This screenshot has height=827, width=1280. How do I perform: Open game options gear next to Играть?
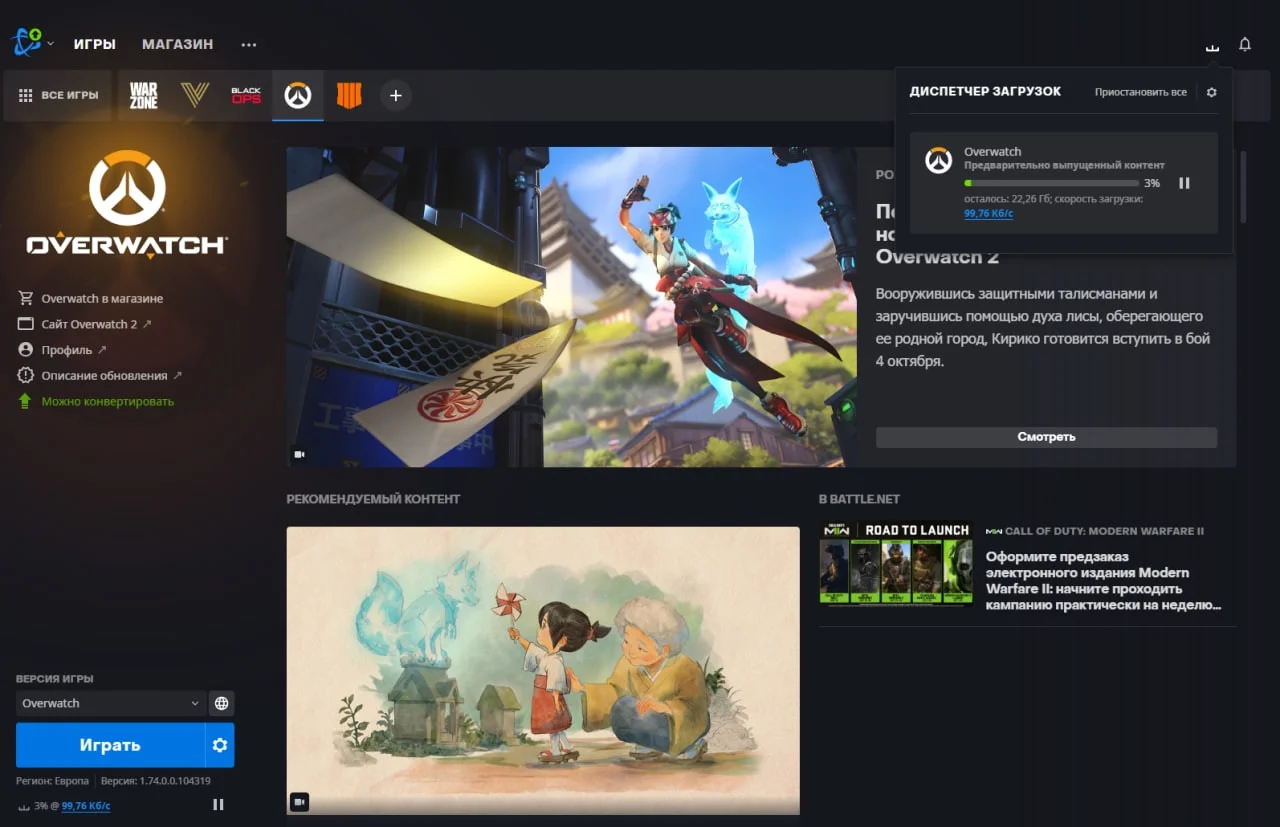tap(220, 745)
